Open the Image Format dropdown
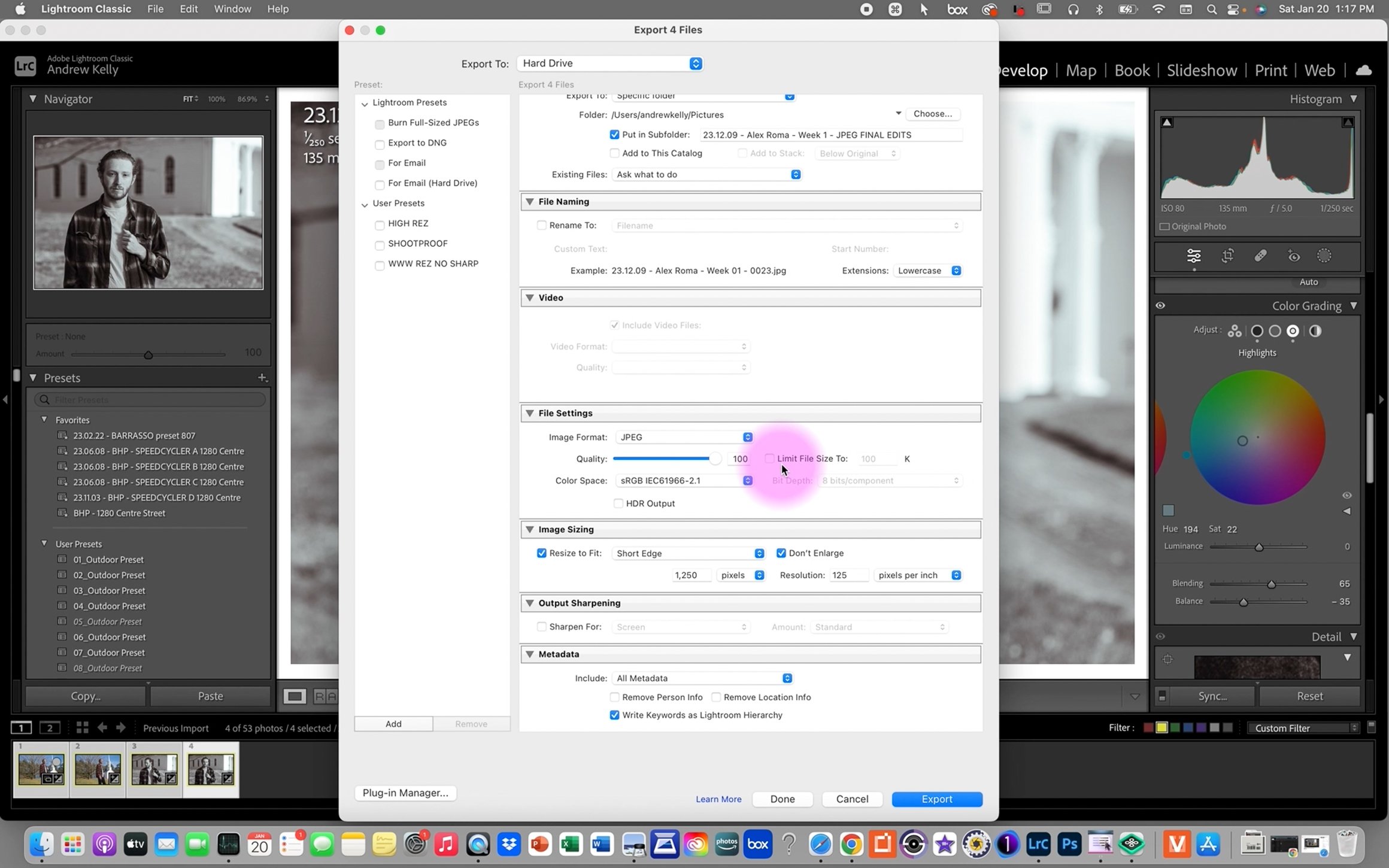 [x=684, y=437]
